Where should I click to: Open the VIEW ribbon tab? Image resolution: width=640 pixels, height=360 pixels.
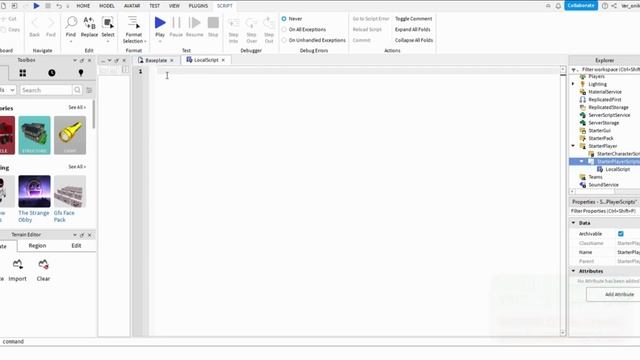click(174, 6)
